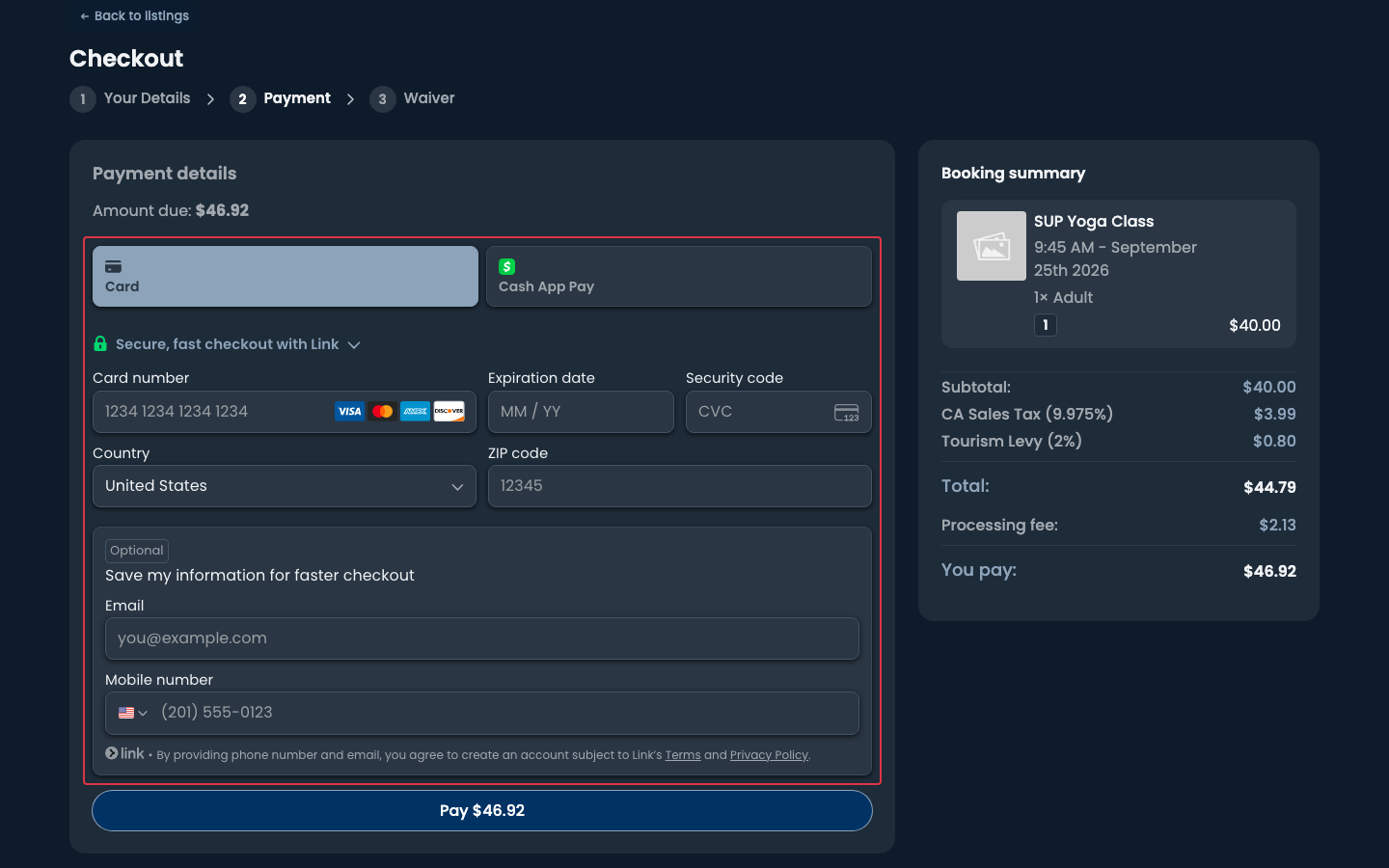Open the phone country flag selector
Viewport: 1389px width, 868px height.
pyautogui.click(x=132, y=713)
